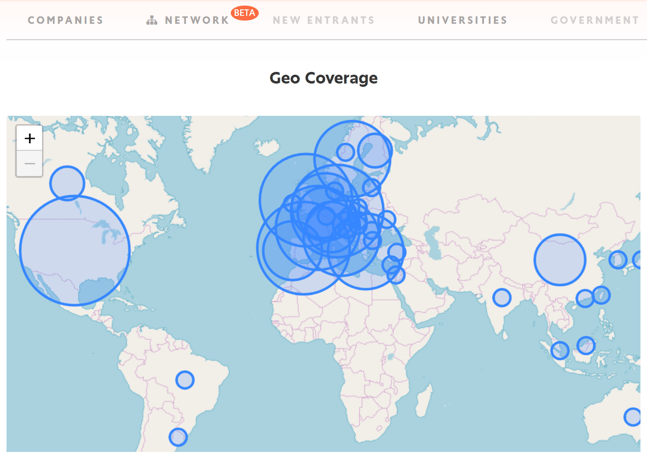Click the network hierarchy icon
The height and width of the screenshot is (458, 647).
click(x=152, y=20)
